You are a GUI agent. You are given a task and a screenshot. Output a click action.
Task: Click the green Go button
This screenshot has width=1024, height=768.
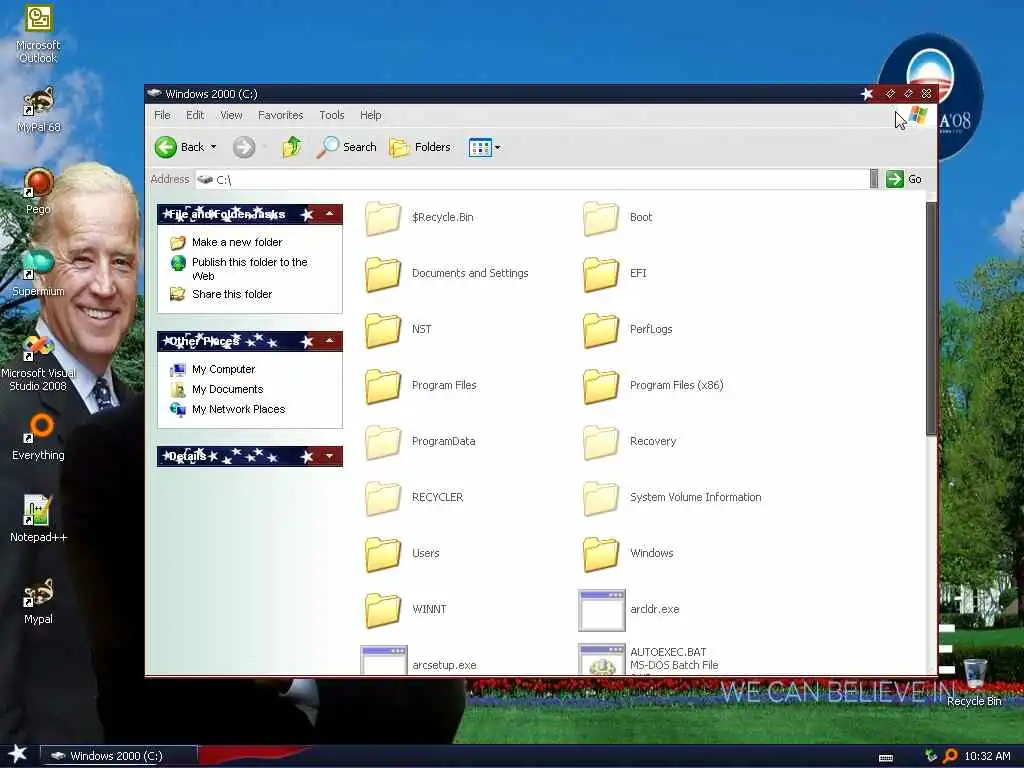tap(904, 179)
